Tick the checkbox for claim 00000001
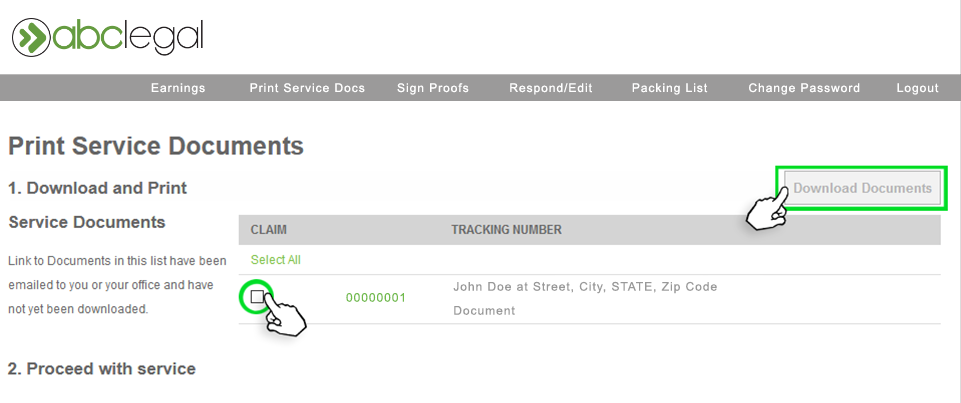Image resolution: width=961 pixels, height=403 pixels. coord(257,297)
